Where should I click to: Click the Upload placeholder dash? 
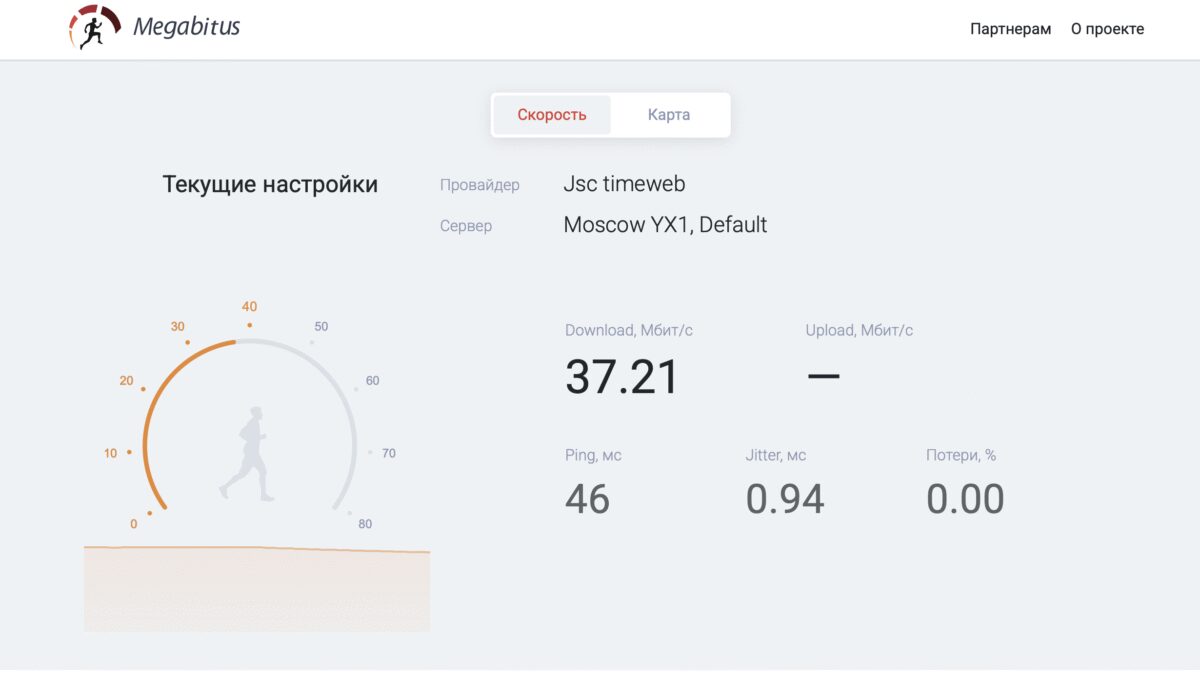click(x=823, y=376)
